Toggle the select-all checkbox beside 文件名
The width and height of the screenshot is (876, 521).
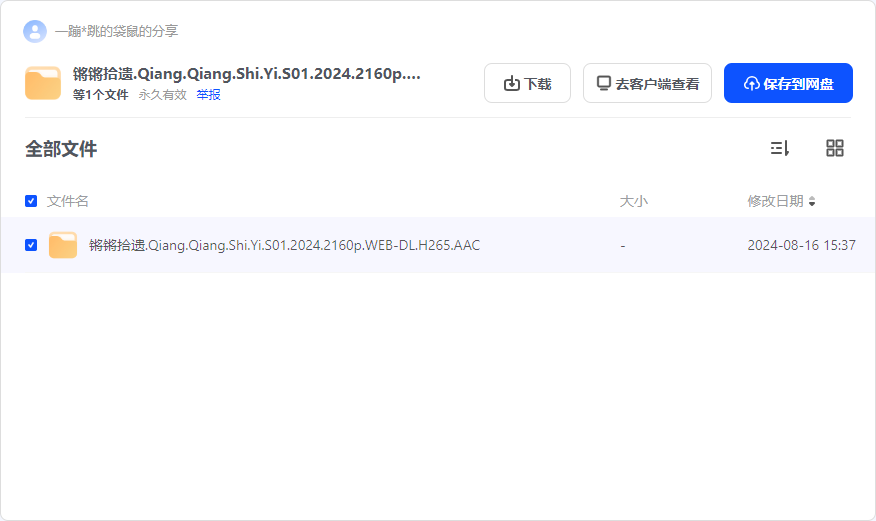coord(31,201)
